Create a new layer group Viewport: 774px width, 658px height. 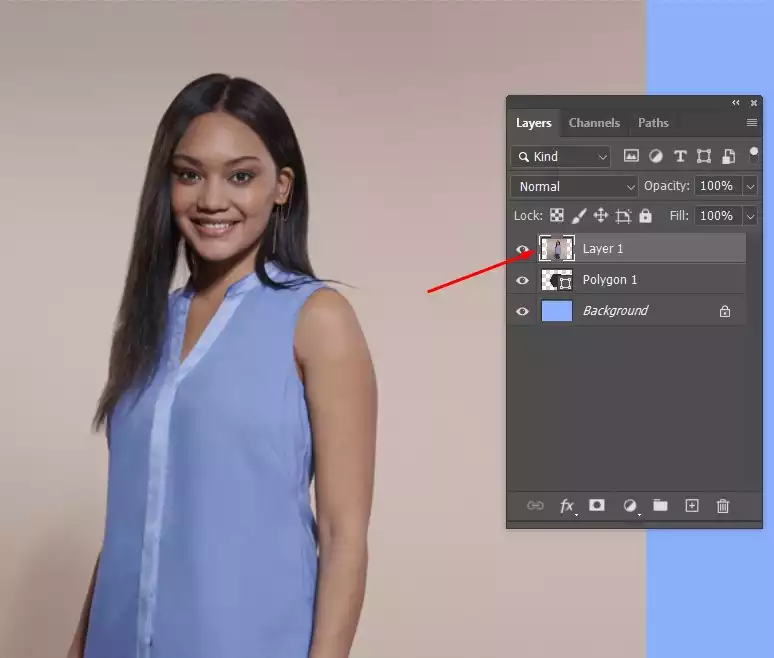tap(660, 505)
